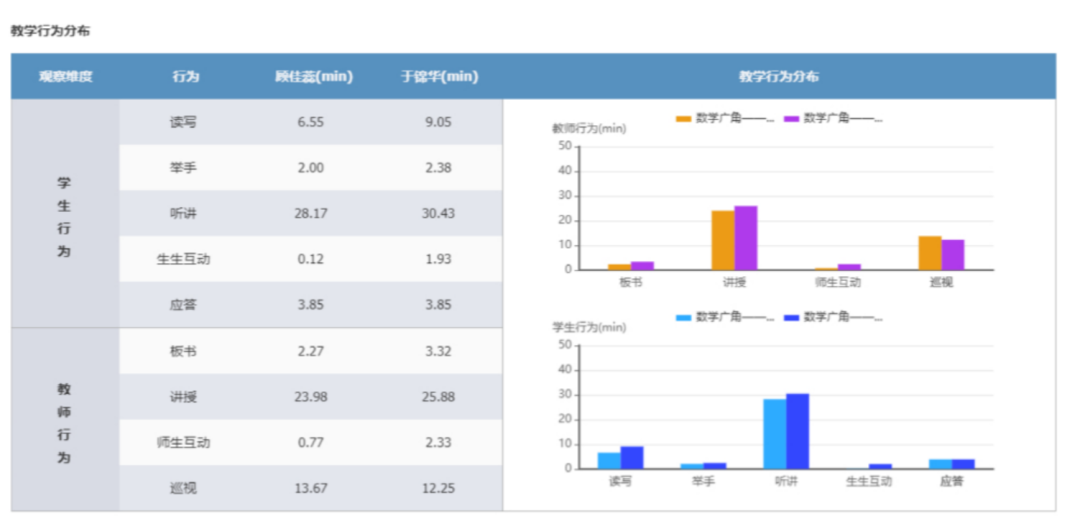1080x524 pixels.
Task: Click the 行为 column header
Action: [185, 77]
